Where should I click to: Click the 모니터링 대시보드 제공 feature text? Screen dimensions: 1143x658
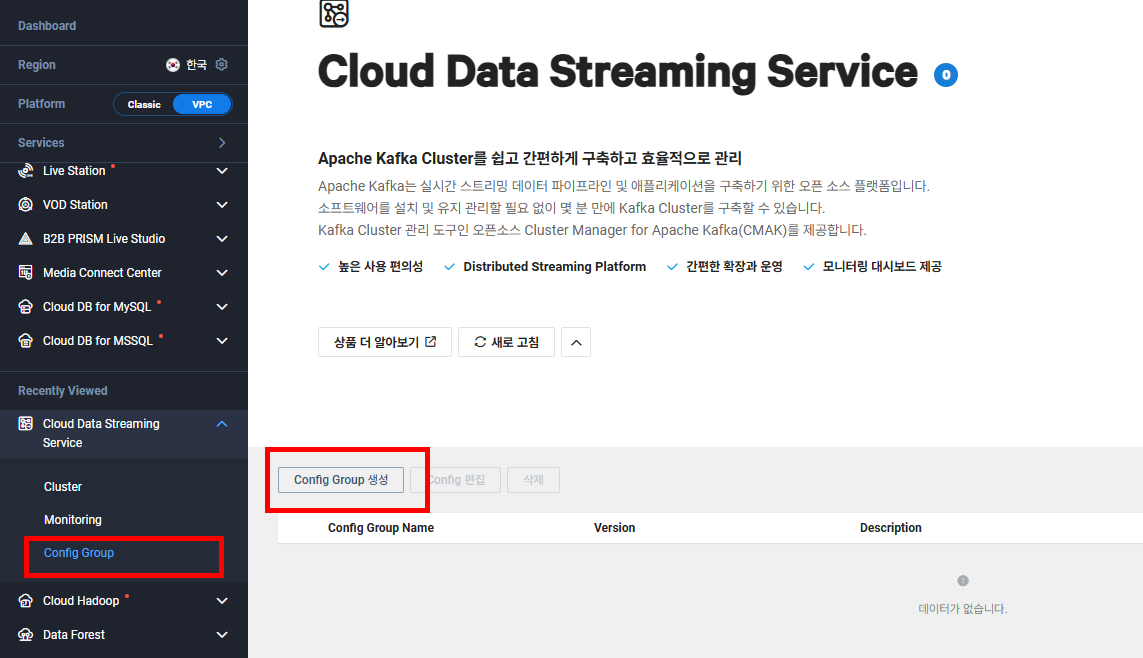[882, 267]
